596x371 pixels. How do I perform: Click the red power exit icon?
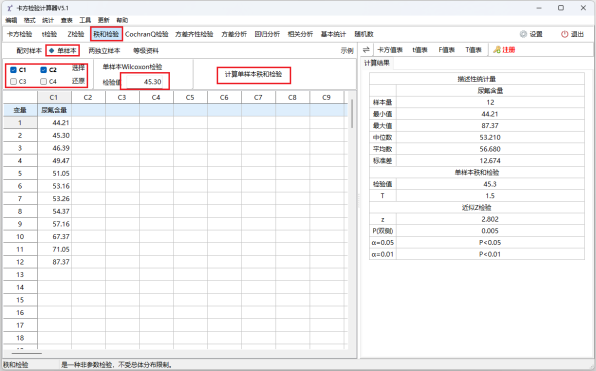point(564,34)
